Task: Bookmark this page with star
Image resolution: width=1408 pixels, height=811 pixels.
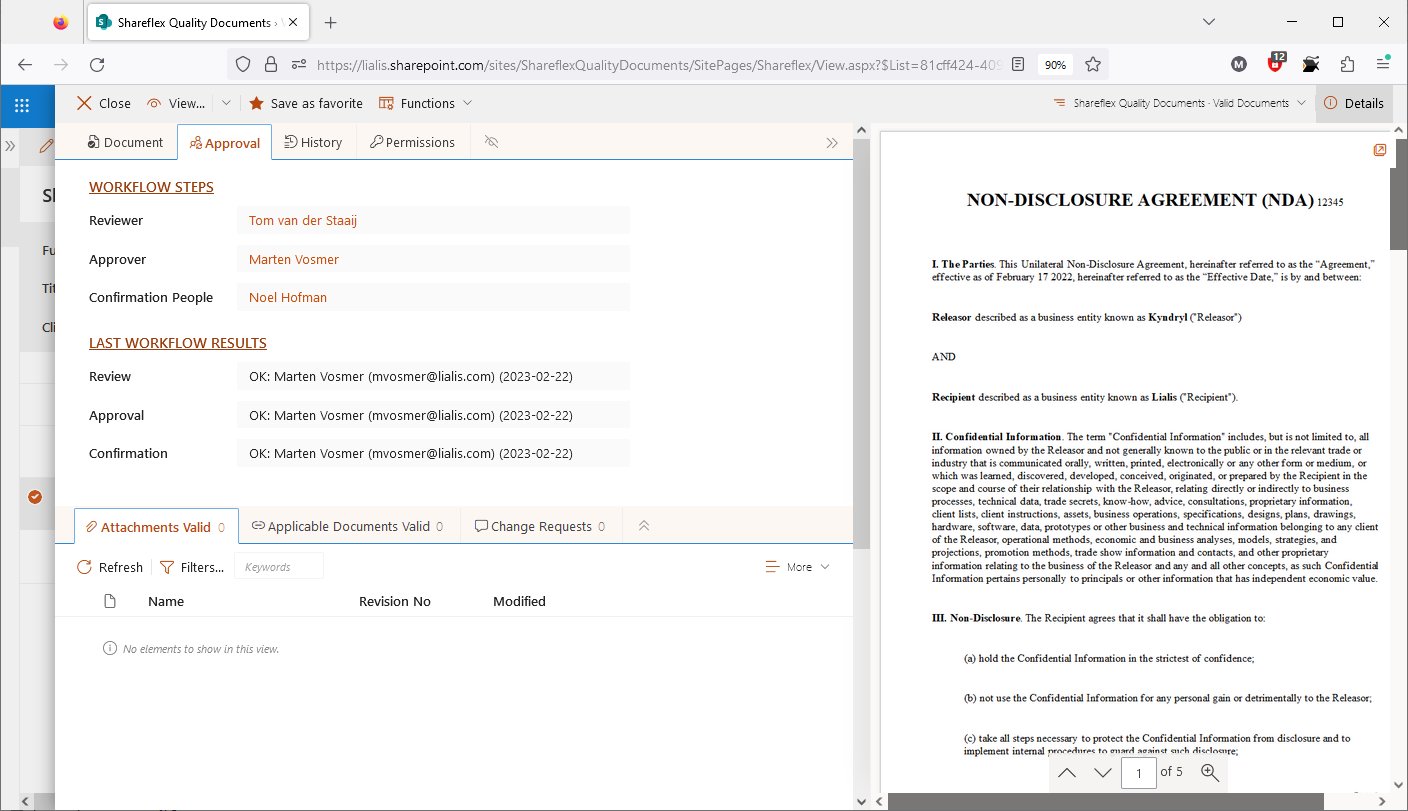Action: pos(1093,64)
